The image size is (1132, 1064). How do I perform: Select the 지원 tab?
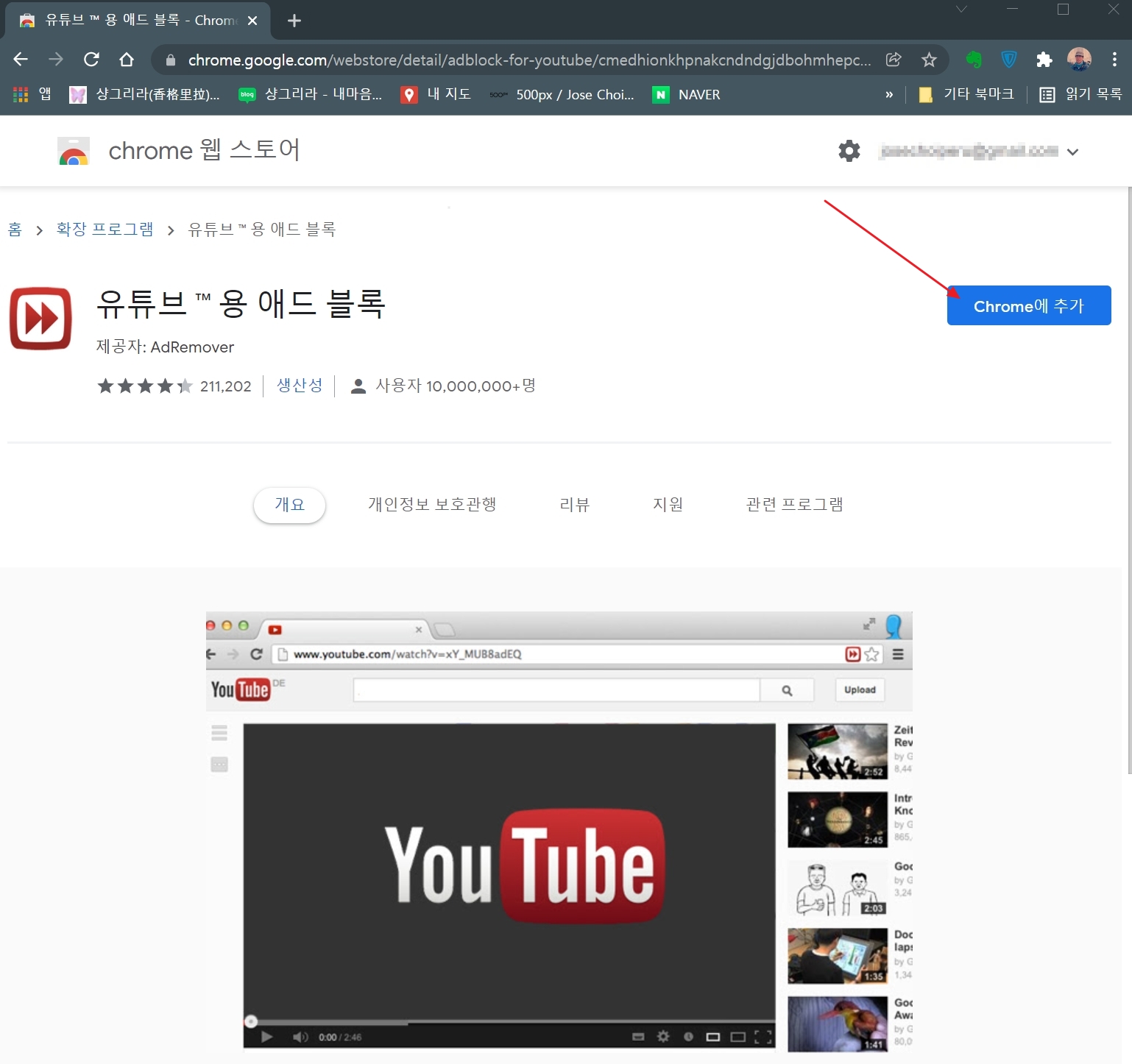point(668,505)
